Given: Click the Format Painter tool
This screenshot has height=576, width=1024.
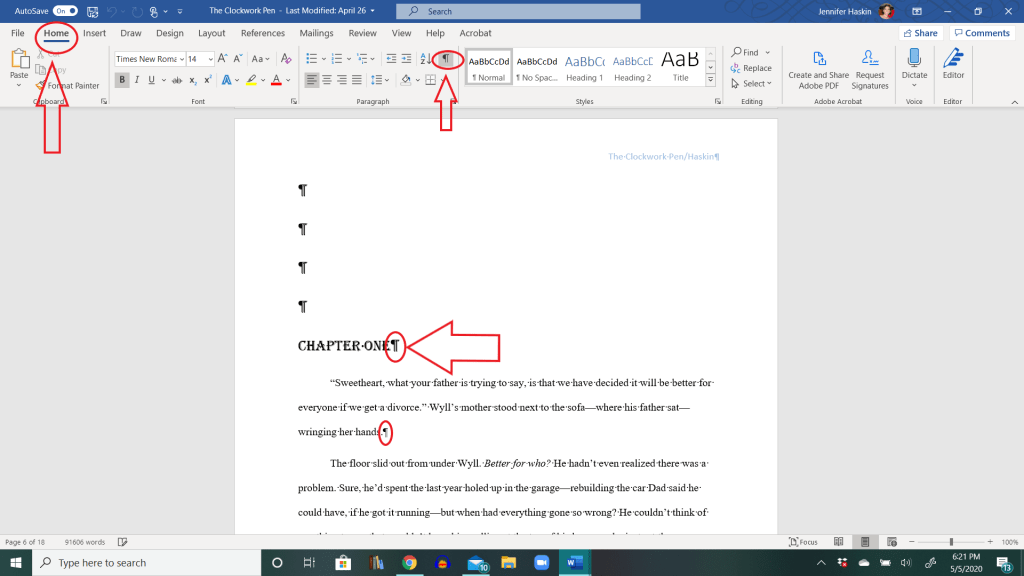Looking at the screenshot, I should (x=72, y=86).
